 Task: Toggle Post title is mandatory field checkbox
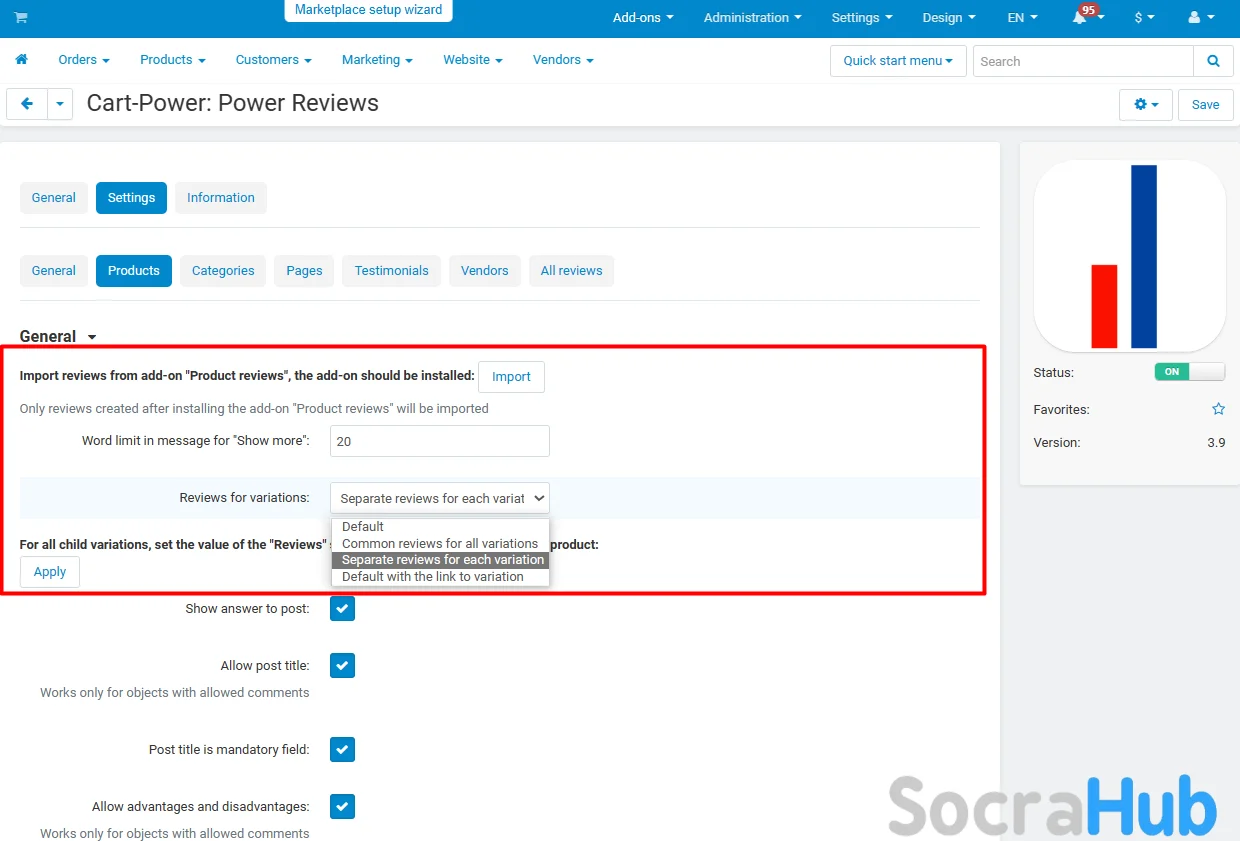click(x=343, y=749)
